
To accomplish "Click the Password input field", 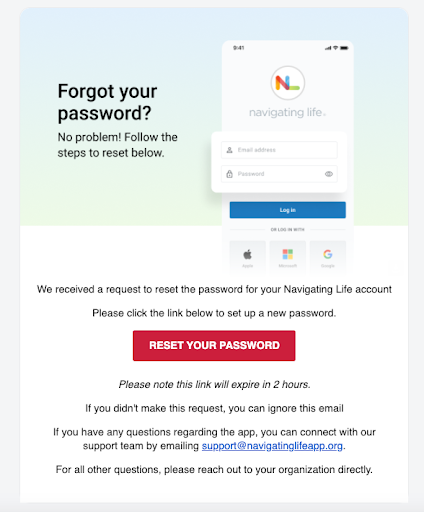I will pos(279,174).
